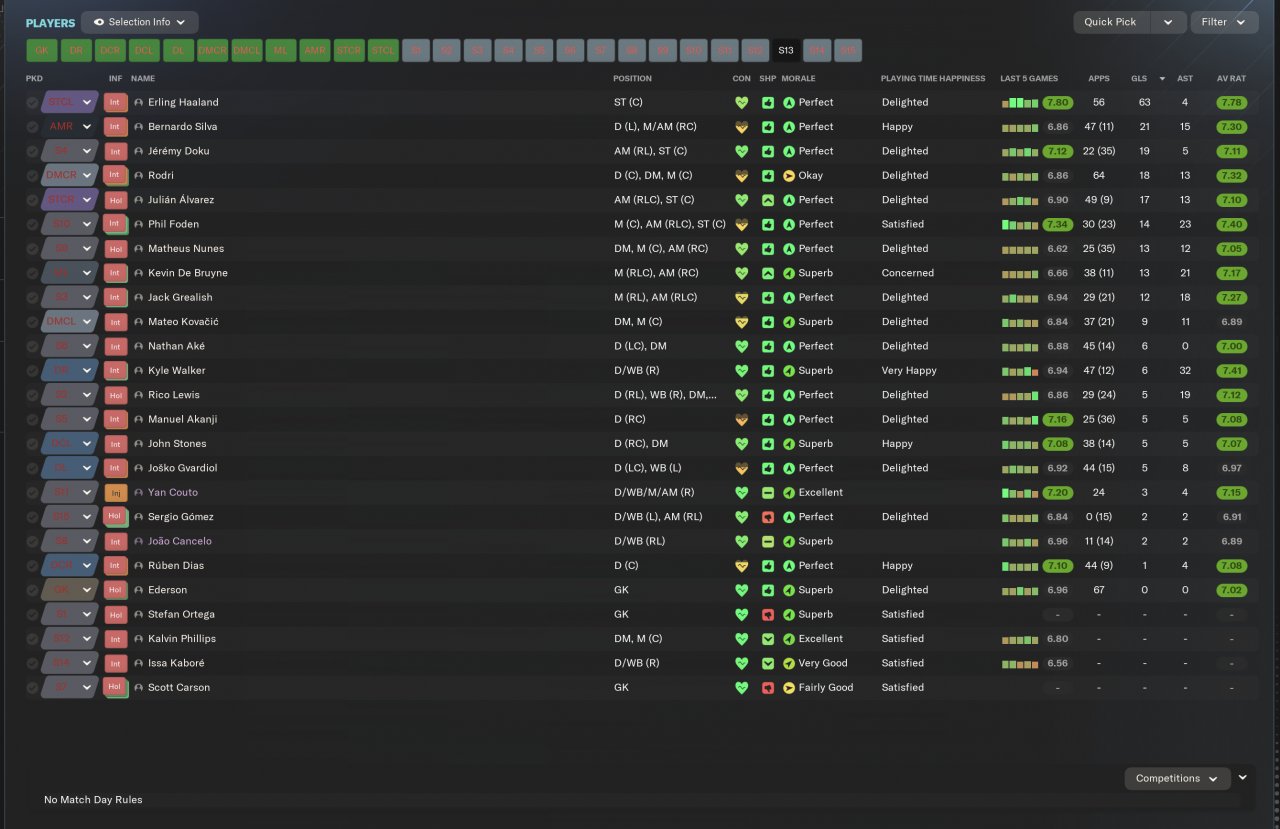The width and height of the screenshot is (1280, 829).
Task: Click Rodri's Okay morale arrow icon
Action: tap(788, 176)
